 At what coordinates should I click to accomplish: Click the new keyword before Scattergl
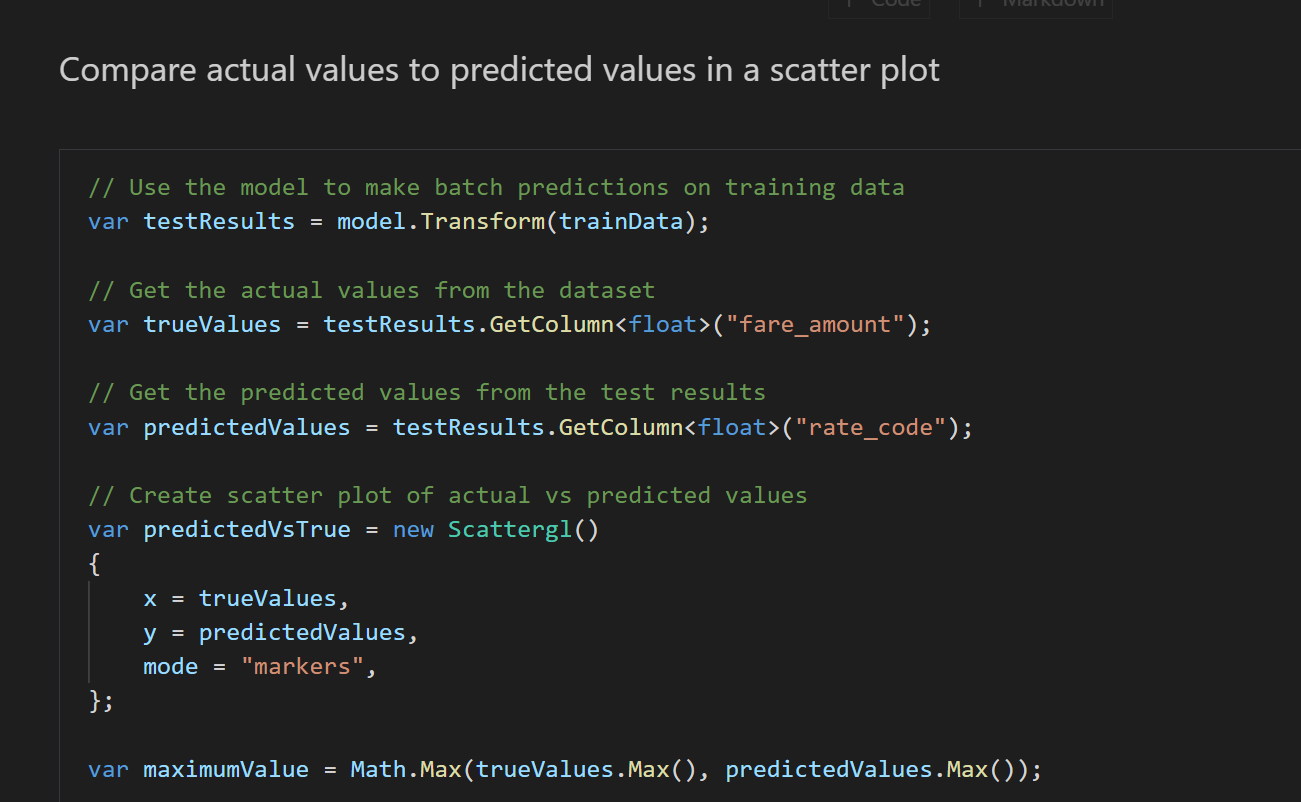(x=413, y=529)
